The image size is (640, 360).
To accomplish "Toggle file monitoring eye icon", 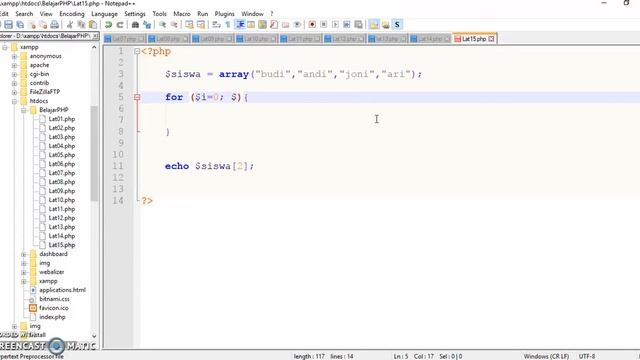I will [297, 24].
